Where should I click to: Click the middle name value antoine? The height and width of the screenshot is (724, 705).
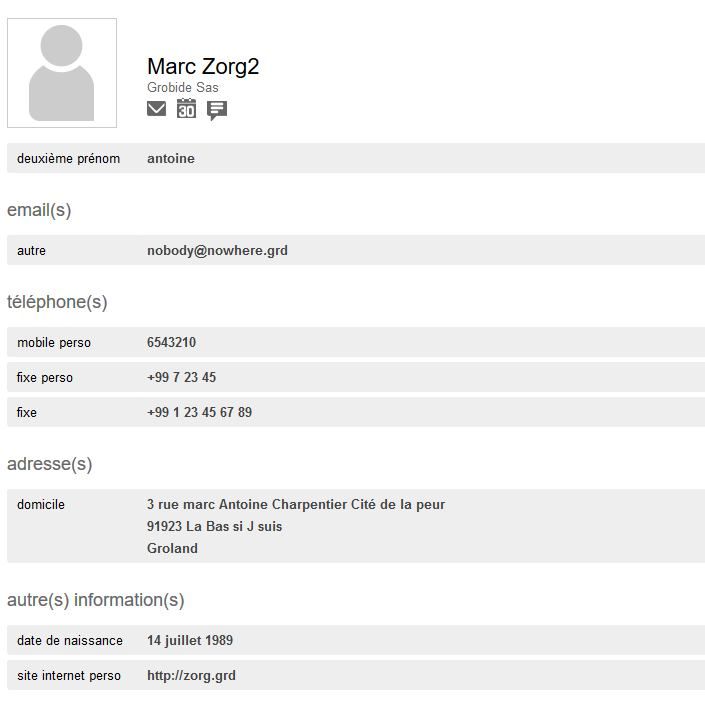click(x=171, y=158)
